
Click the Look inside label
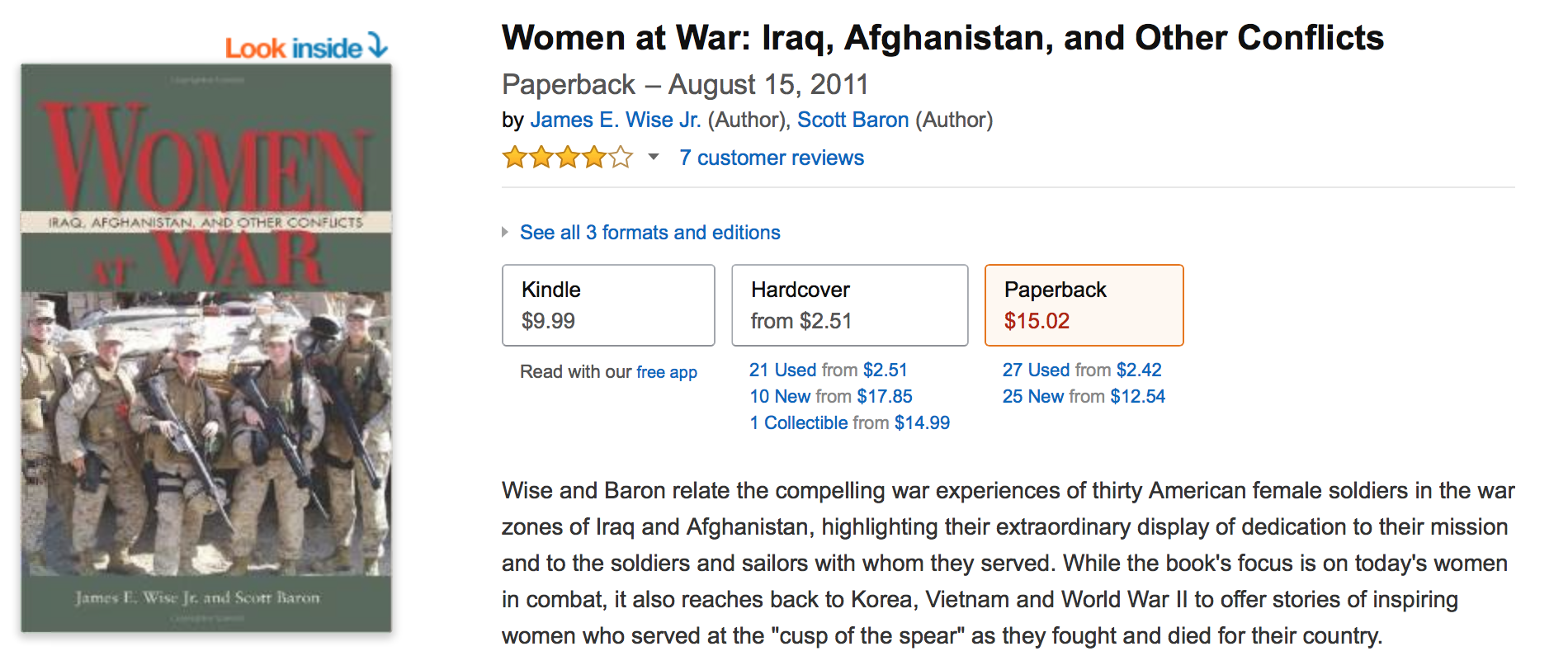(x=293, y=49)
